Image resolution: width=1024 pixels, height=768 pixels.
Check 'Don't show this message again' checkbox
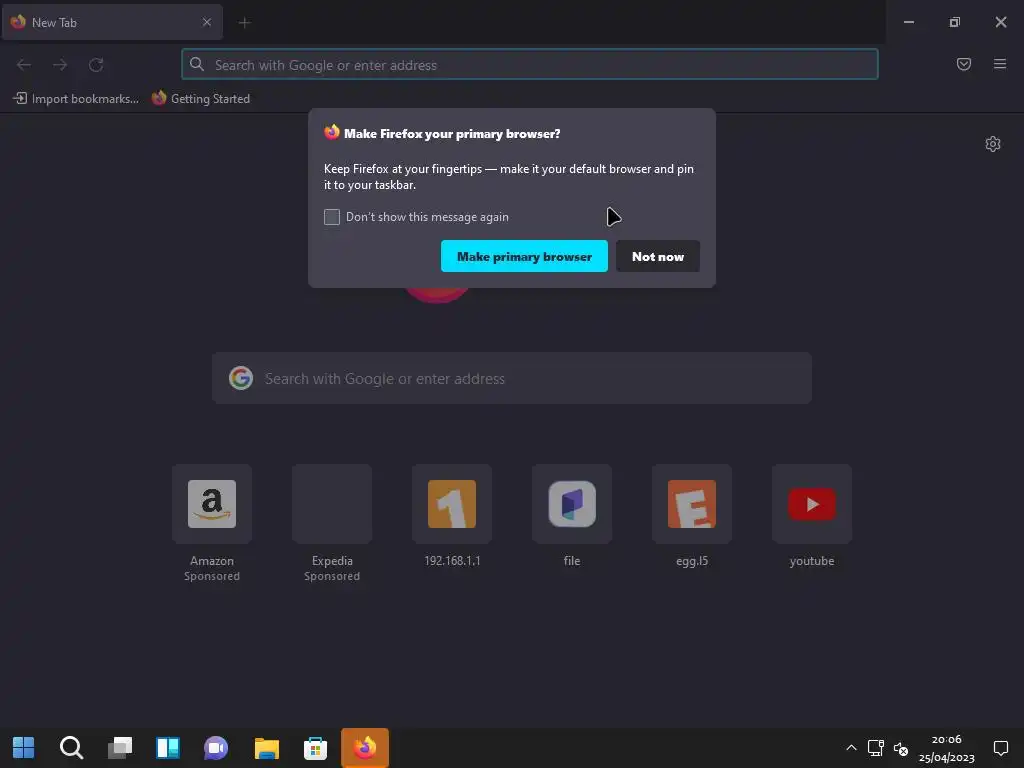(x=332, y=217)
